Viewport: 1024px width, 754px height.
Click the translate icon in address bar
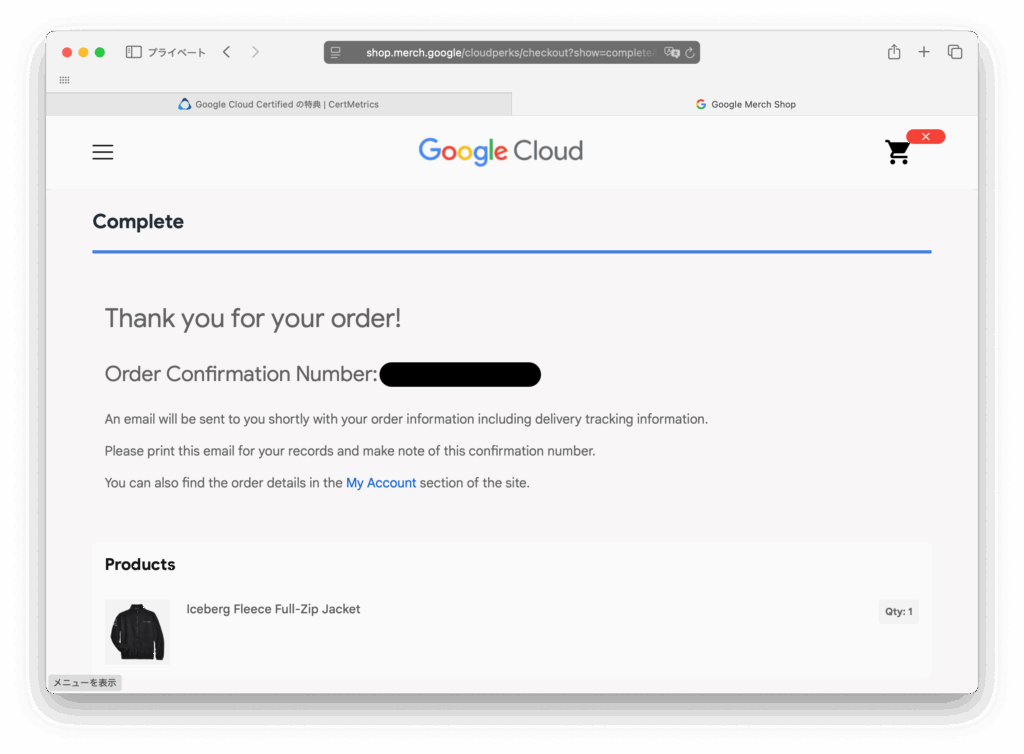tap(671, 52)
